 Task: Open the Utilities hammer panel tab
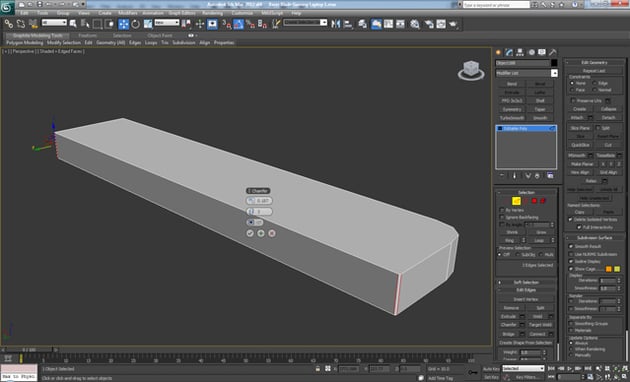pyautogui.click(x=553, y=52)
